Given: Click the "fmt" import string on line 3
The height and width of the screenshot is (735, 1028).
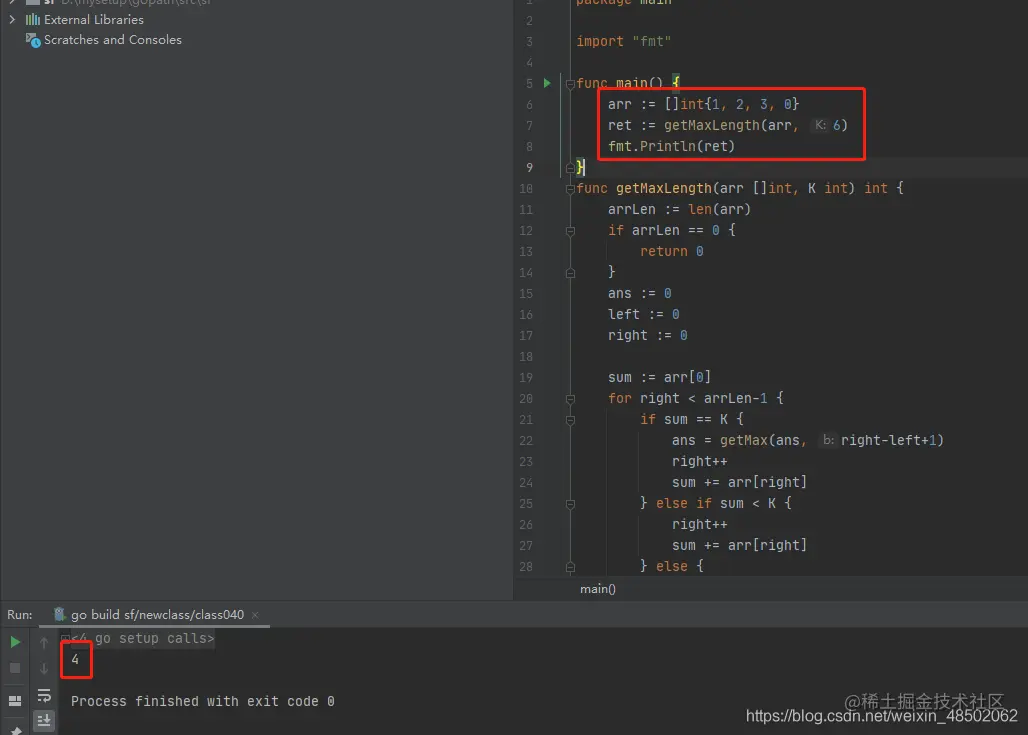Looking at the screenshot, I should pyautogui.click(x=652, y=41).
